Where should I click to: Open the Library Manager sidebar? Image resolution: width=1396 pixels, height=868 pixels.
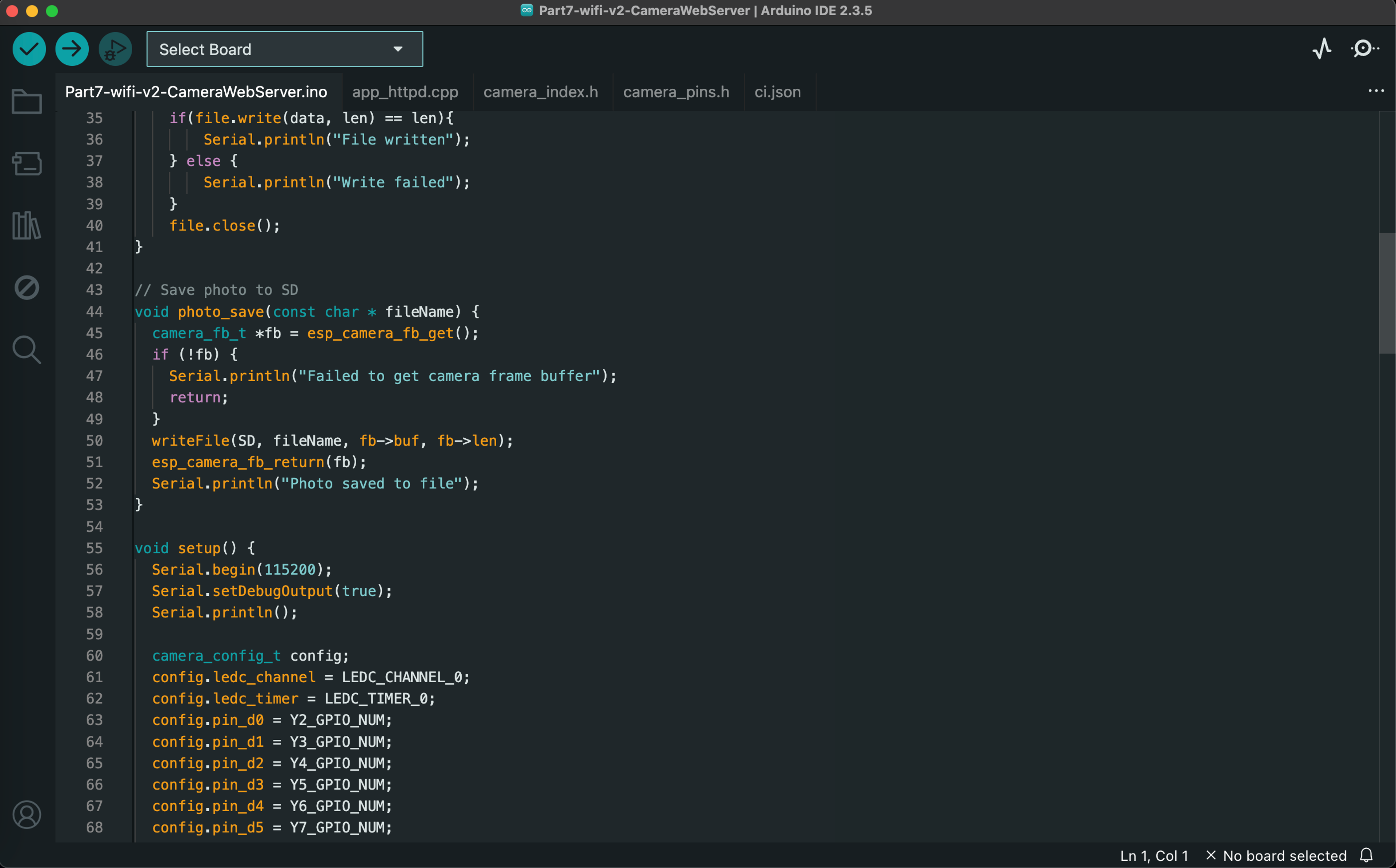point(27,226)
